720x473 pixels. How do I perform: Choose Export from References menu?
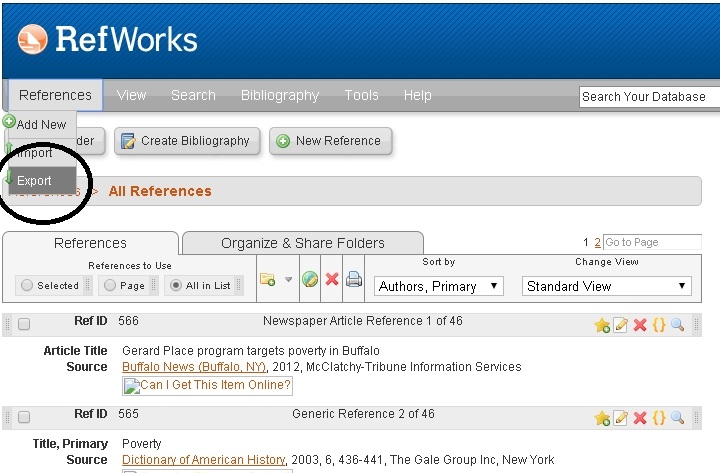click(42, 180)
